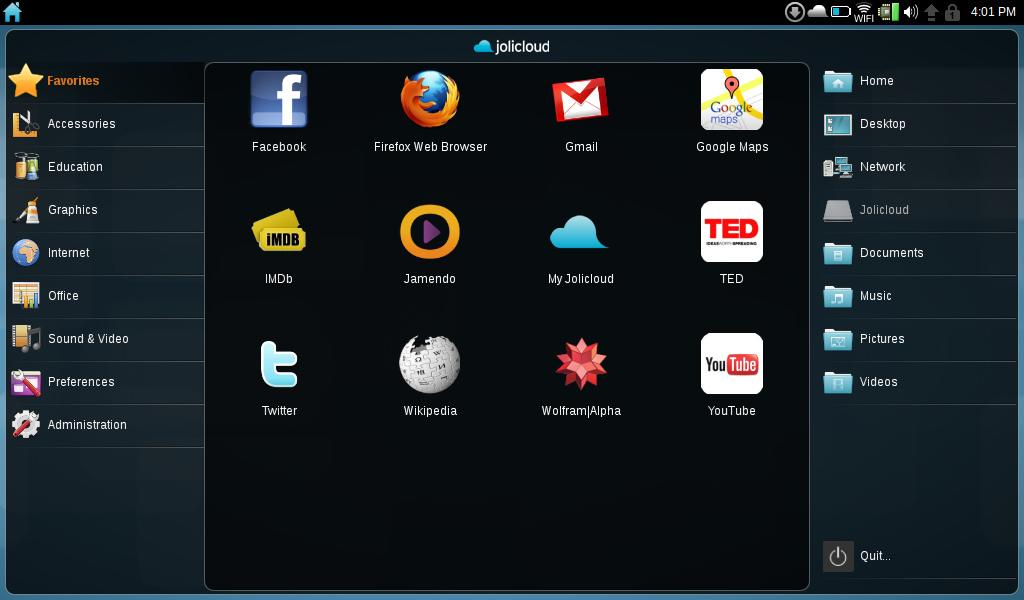Open the WiFi network indicator

[x=863, y=12]
